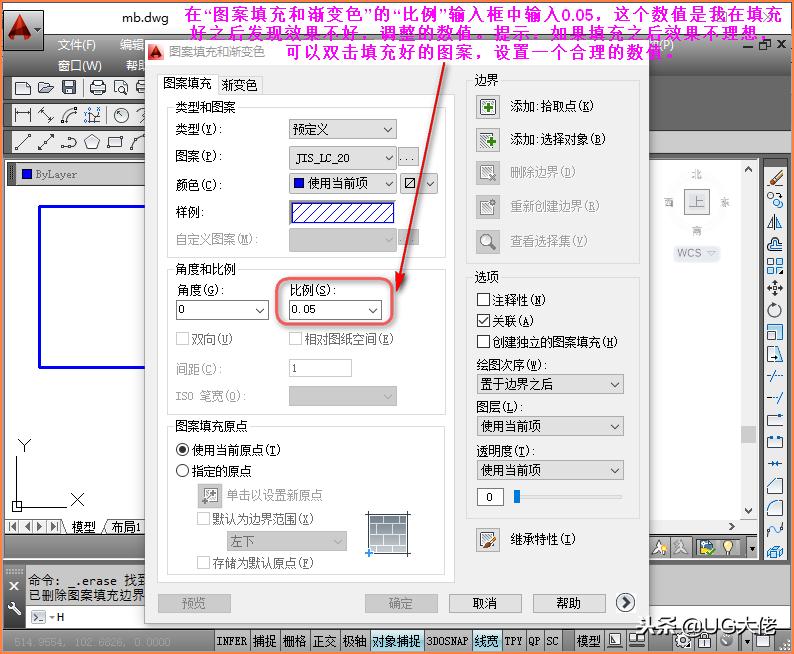Screen dimensions: 794x654
Task: Click the Open file toolbar icon
Action: point(46,88)
